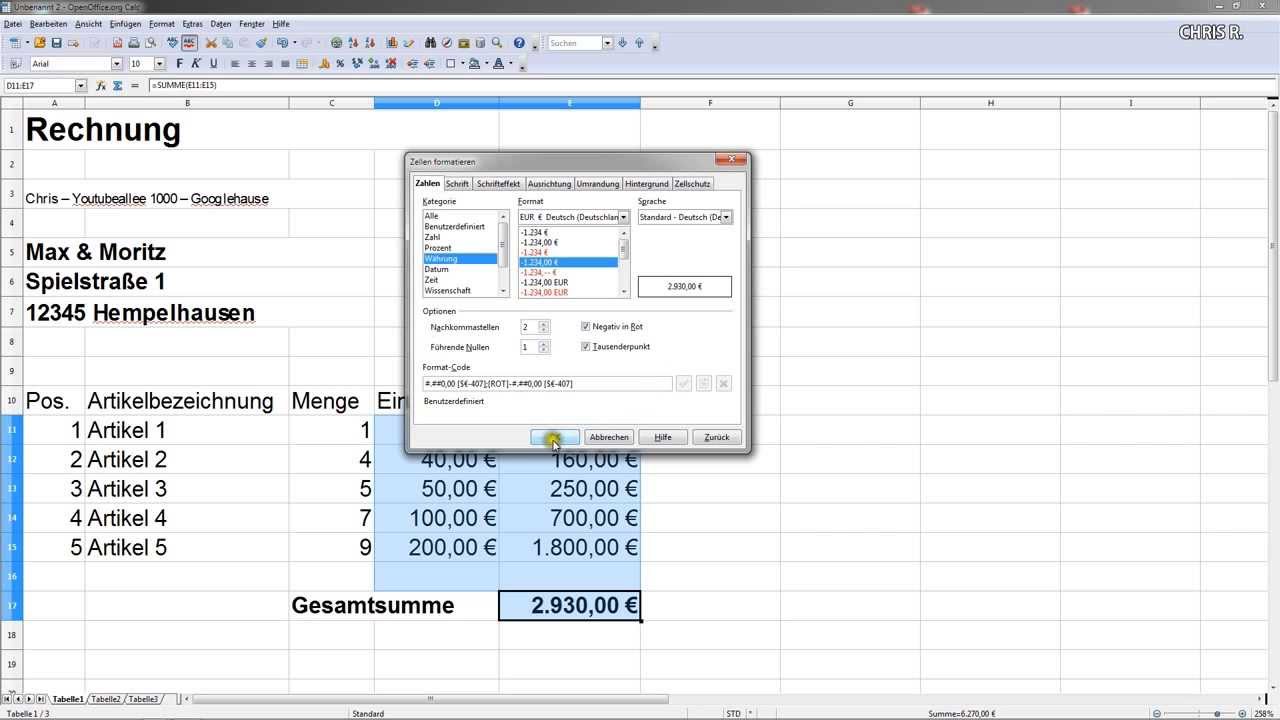This screenshot has height=720, width=1280.
Task: Sort ascending icon in toolbar
Action: coord(354,43)
